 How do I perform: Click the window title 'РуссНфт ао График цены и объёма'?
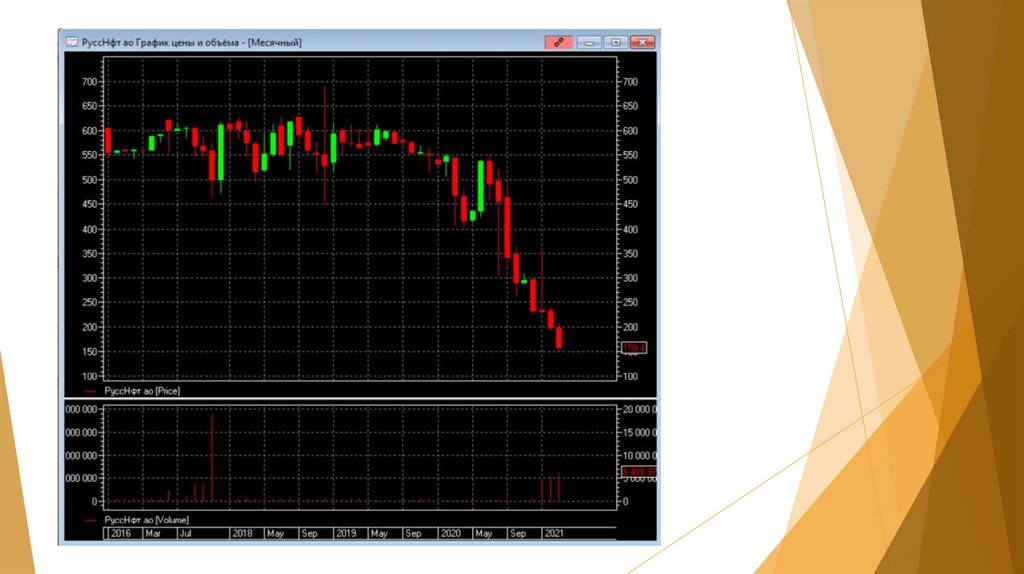(161, 42)
